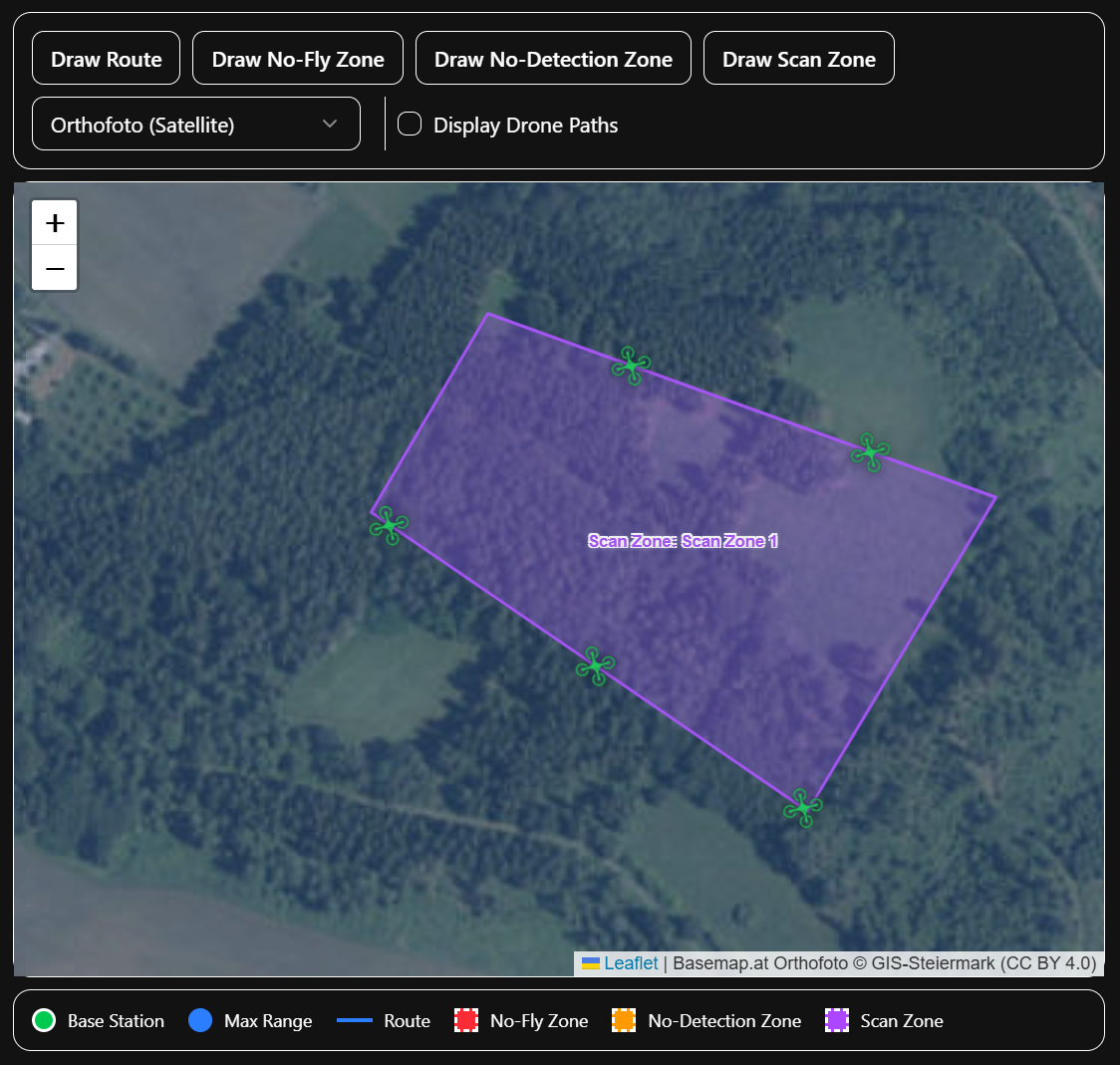The width and height of the screenshot is (1120, 1065).
Task: Click the red No-Fly Zone color swatch
Action: click(464, 1020)
